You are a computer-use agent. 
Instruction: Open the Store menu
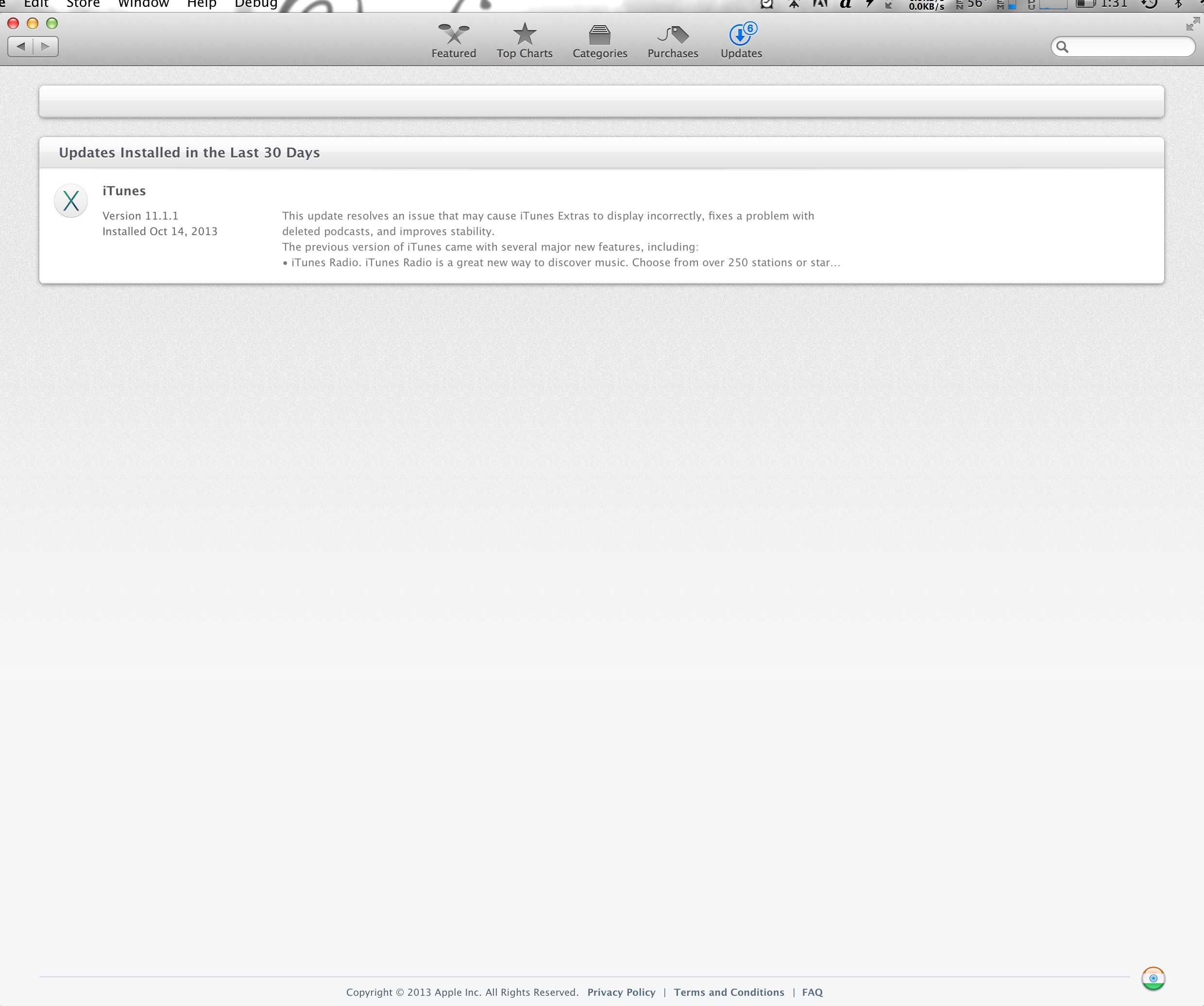pos(83,3)
